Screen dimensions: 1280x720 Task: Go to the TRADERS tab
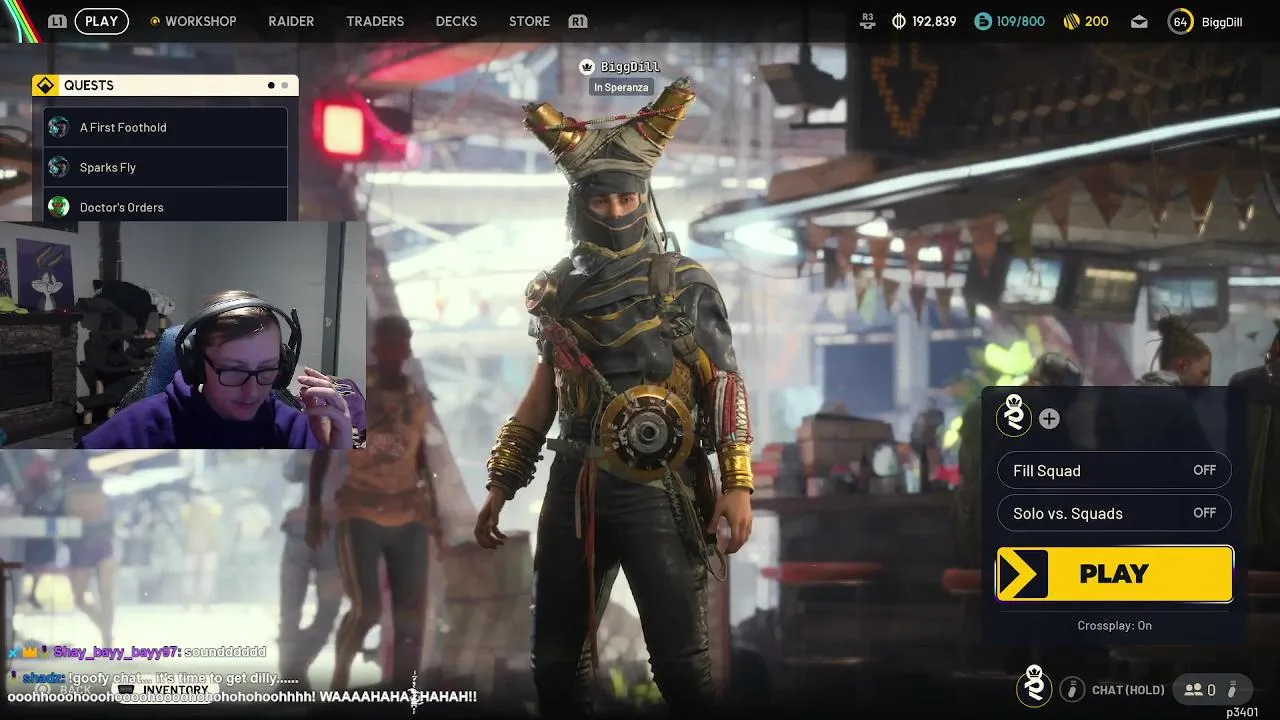tap(375, 21)
